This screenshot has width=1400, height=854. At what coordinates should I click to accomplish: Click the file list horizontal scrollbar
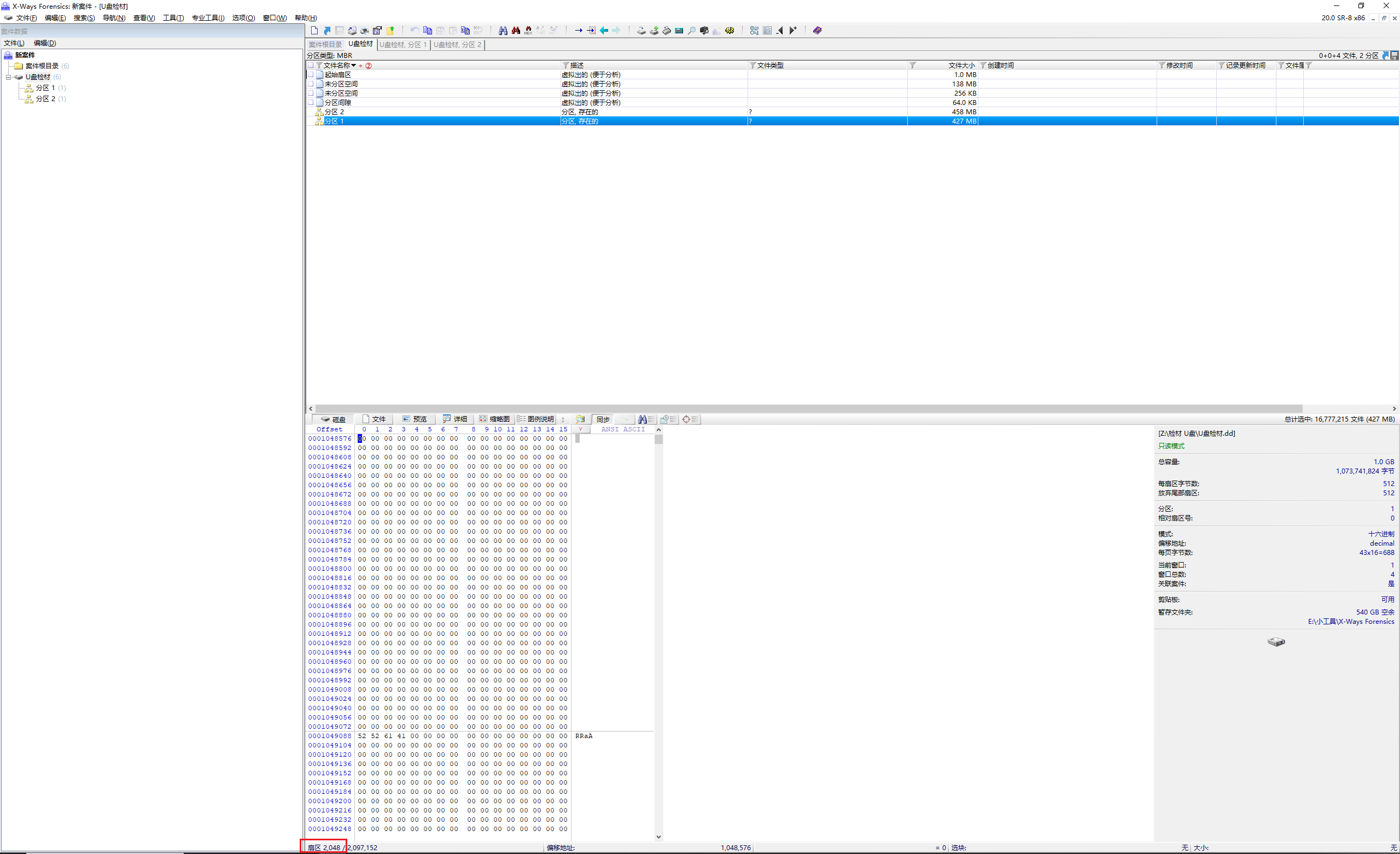[x=808, y=408]
